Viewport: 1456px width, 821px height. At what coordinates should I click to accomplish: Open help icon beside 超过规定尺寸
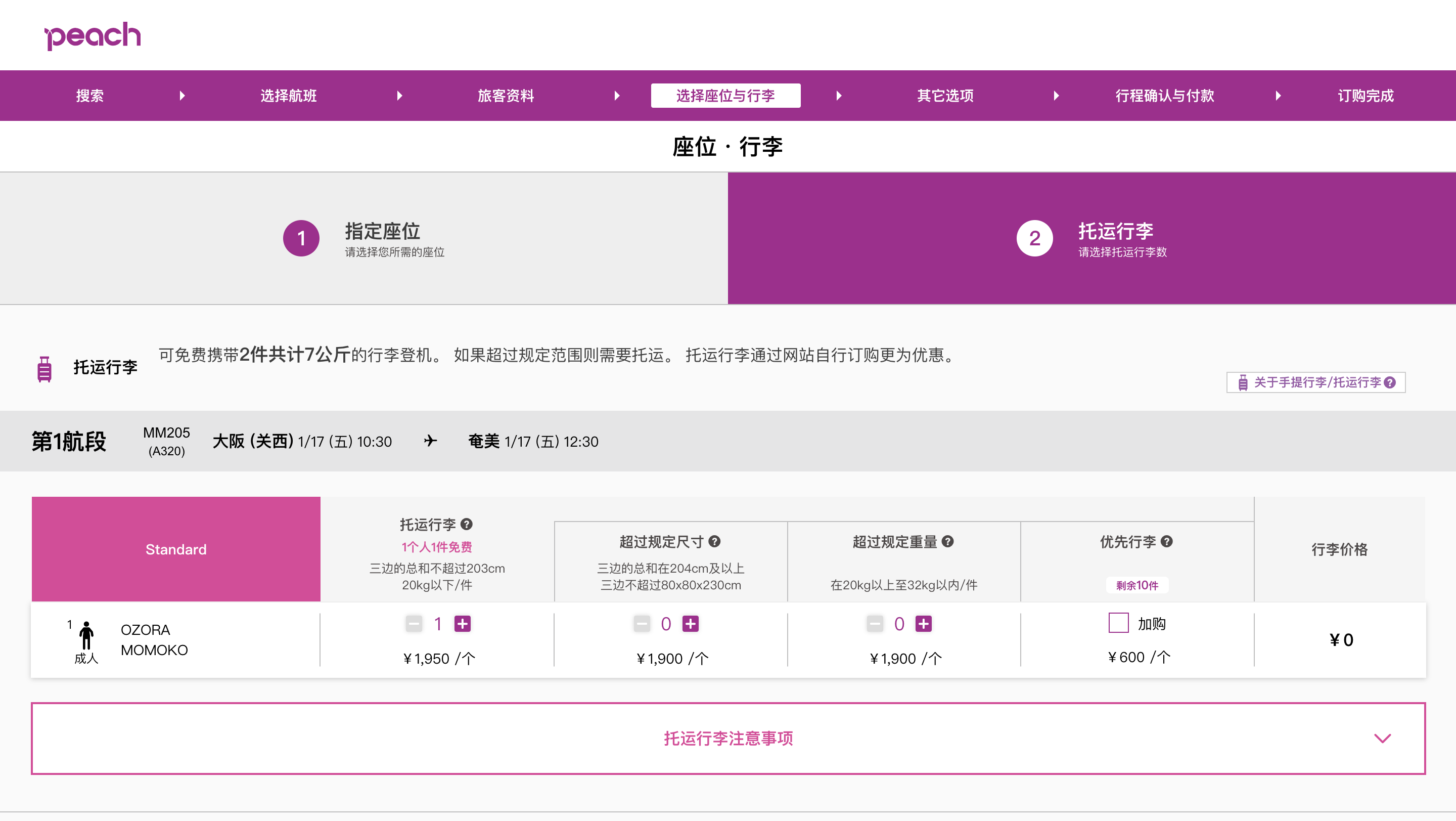coord(714,541)
